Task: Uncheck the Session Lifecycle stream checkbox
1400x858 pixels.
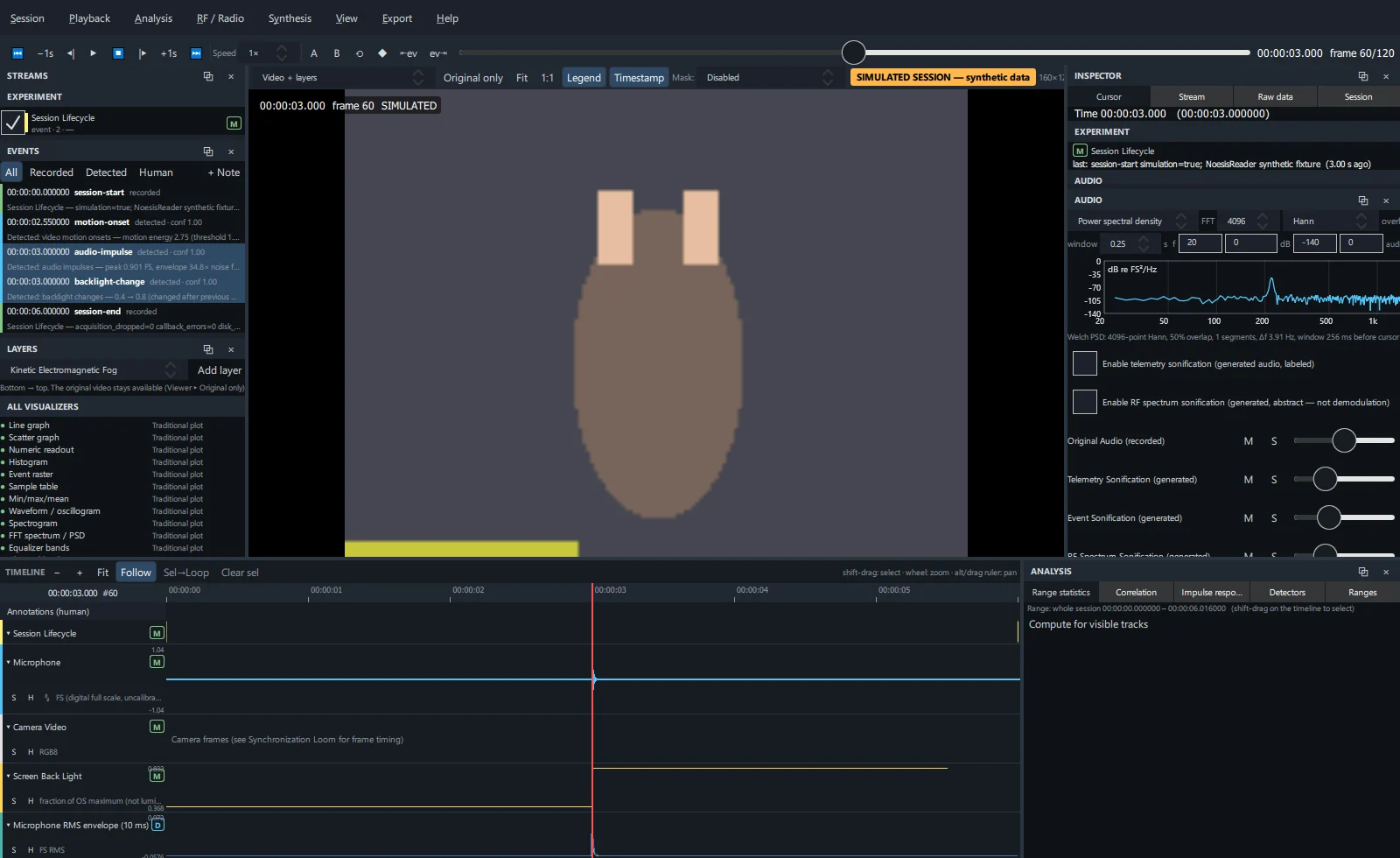Action: tap(13, 123)
